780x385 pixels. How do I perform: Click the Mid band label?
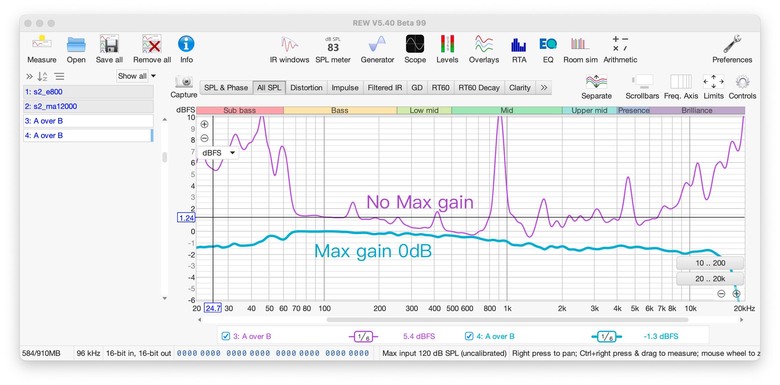tap(507, 110)
